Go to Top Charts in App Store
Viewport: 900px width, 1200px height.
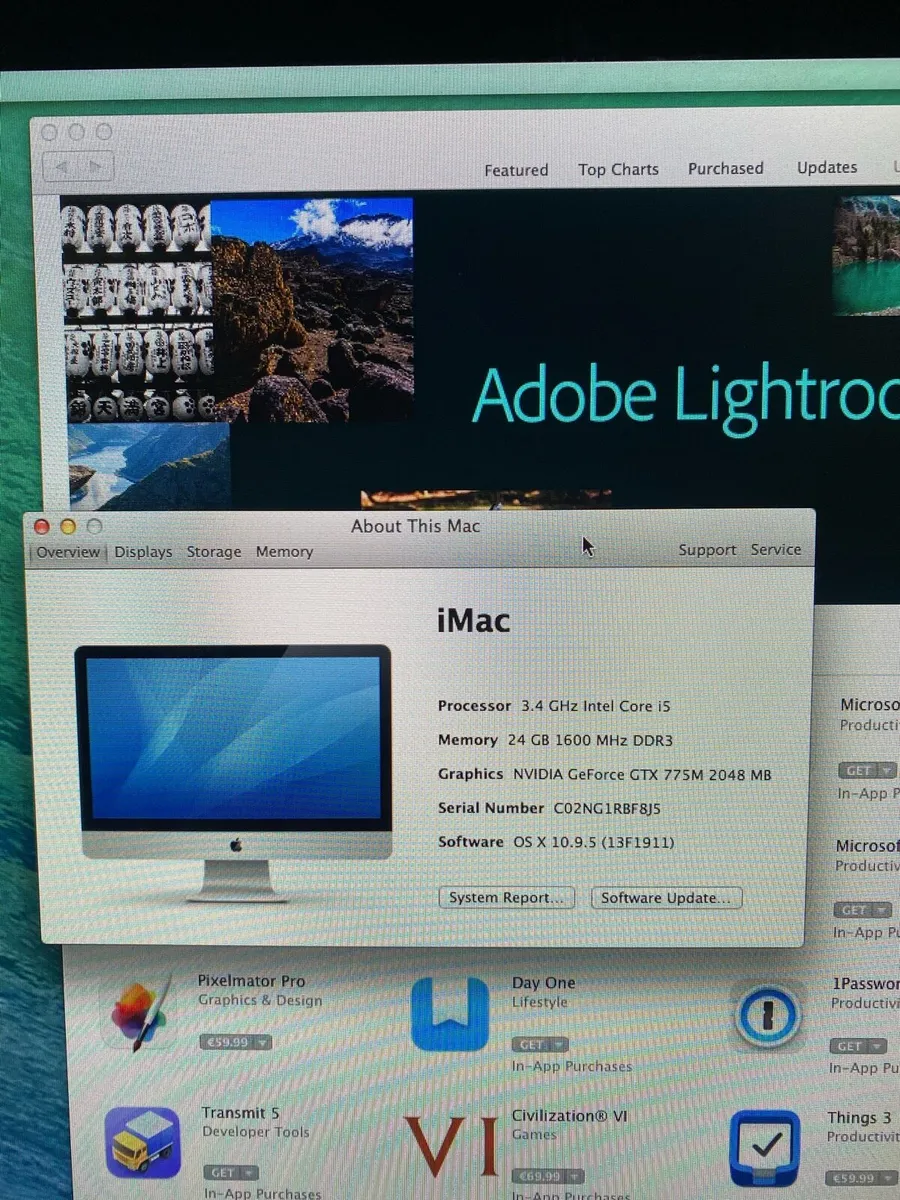618,169
